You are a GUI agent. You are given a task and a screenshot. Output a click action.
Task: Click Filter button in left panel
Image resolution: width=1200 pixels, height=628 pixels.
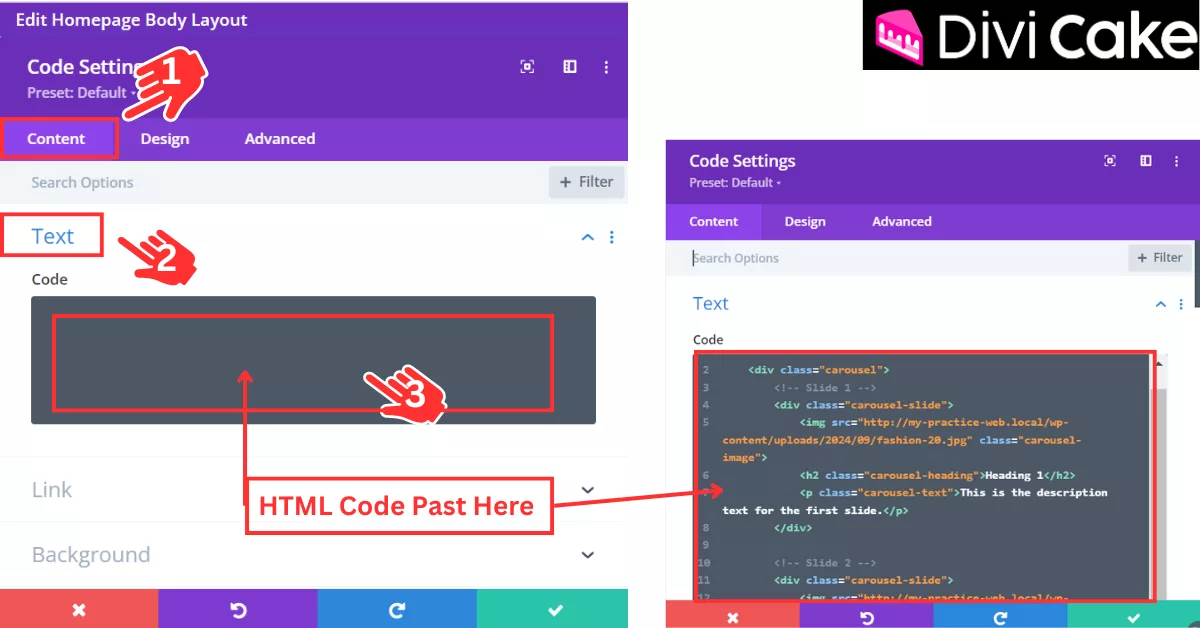click(x=586, y=182)
